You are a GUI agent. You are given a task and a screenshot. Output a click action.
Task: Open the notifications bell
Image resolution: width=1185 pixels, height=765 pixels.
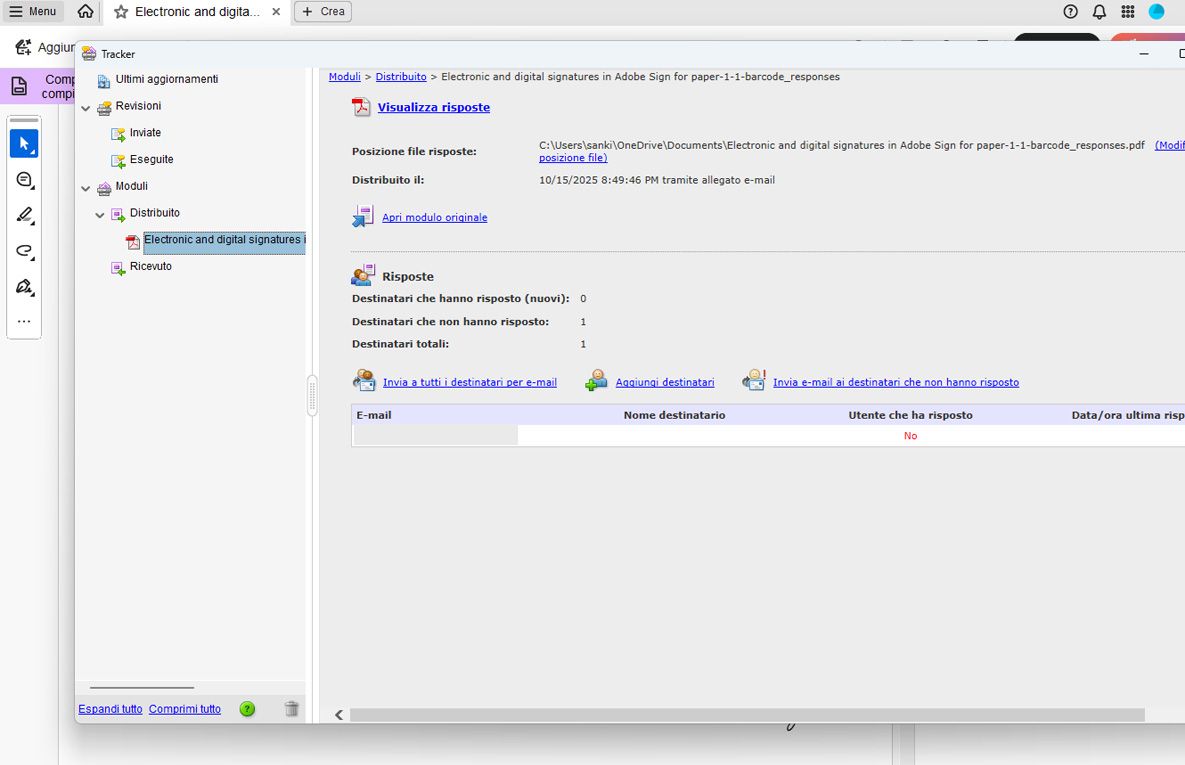tap(1099, 11)
